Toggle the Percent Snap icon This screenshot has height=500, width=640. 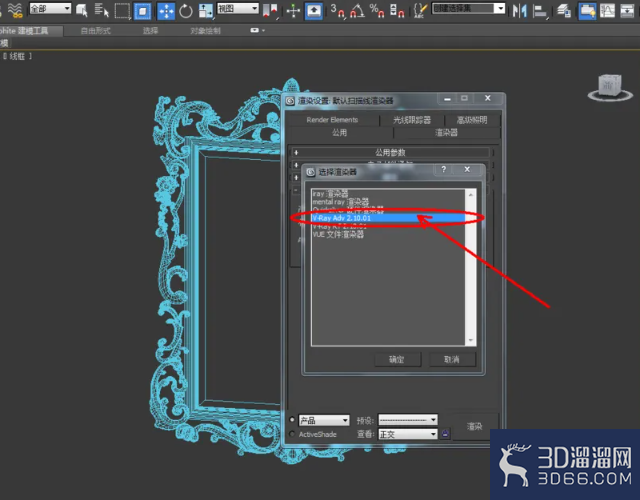pyautogui.click(x=377, y=11)
